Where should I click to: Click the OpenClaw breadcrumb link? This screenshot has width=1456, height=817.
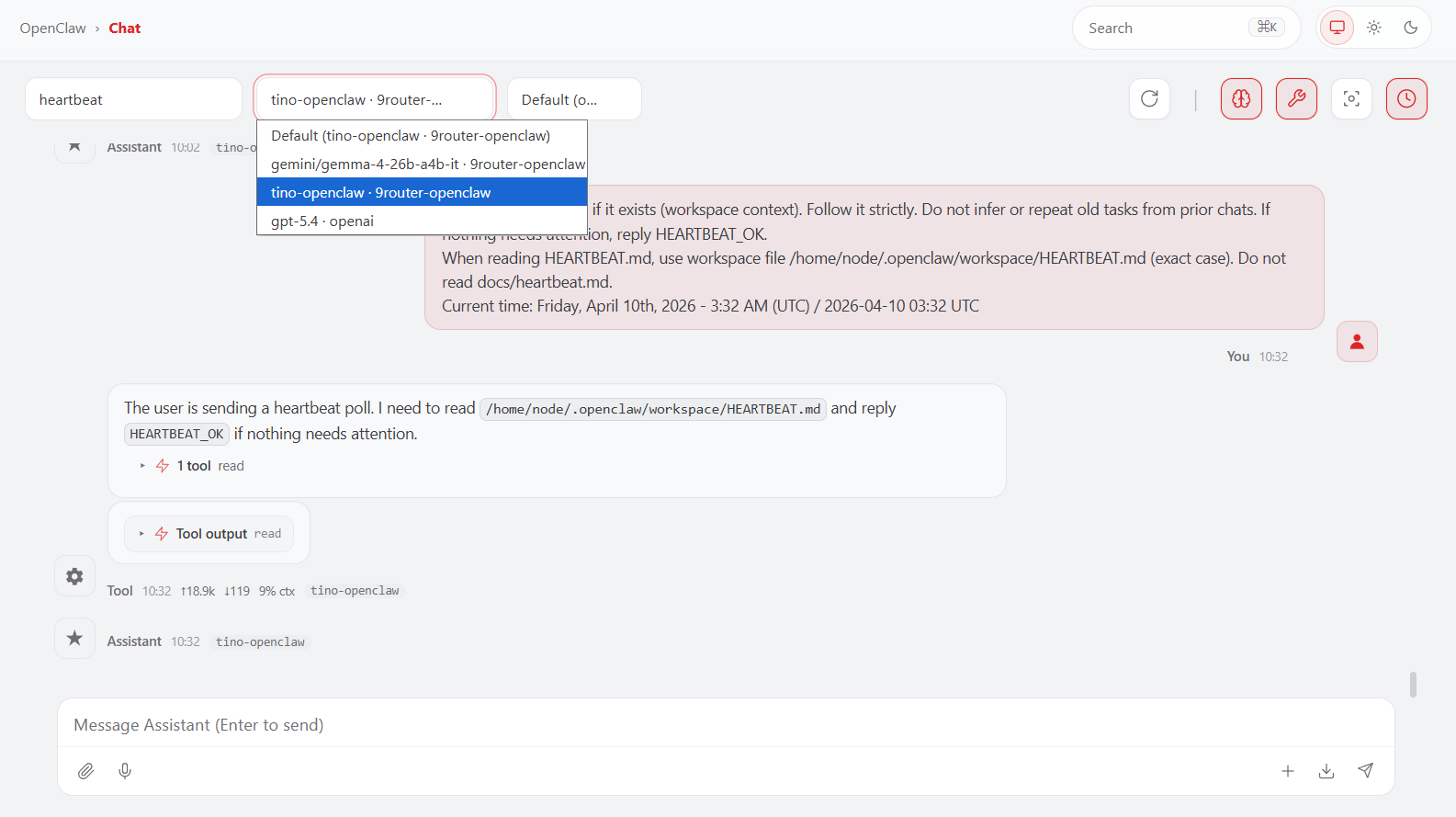click(x=52, y=28)
